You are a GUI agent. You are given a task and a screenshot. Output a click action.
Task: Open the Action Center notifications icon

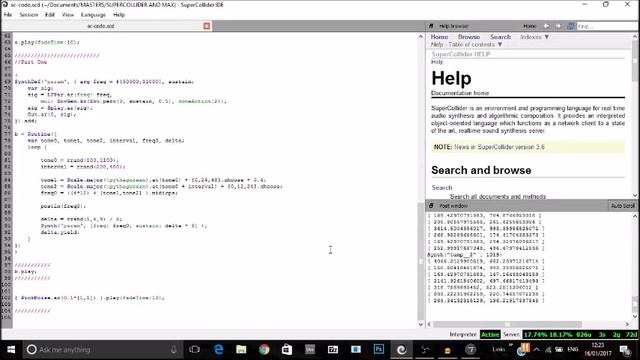tap(624, 350)
